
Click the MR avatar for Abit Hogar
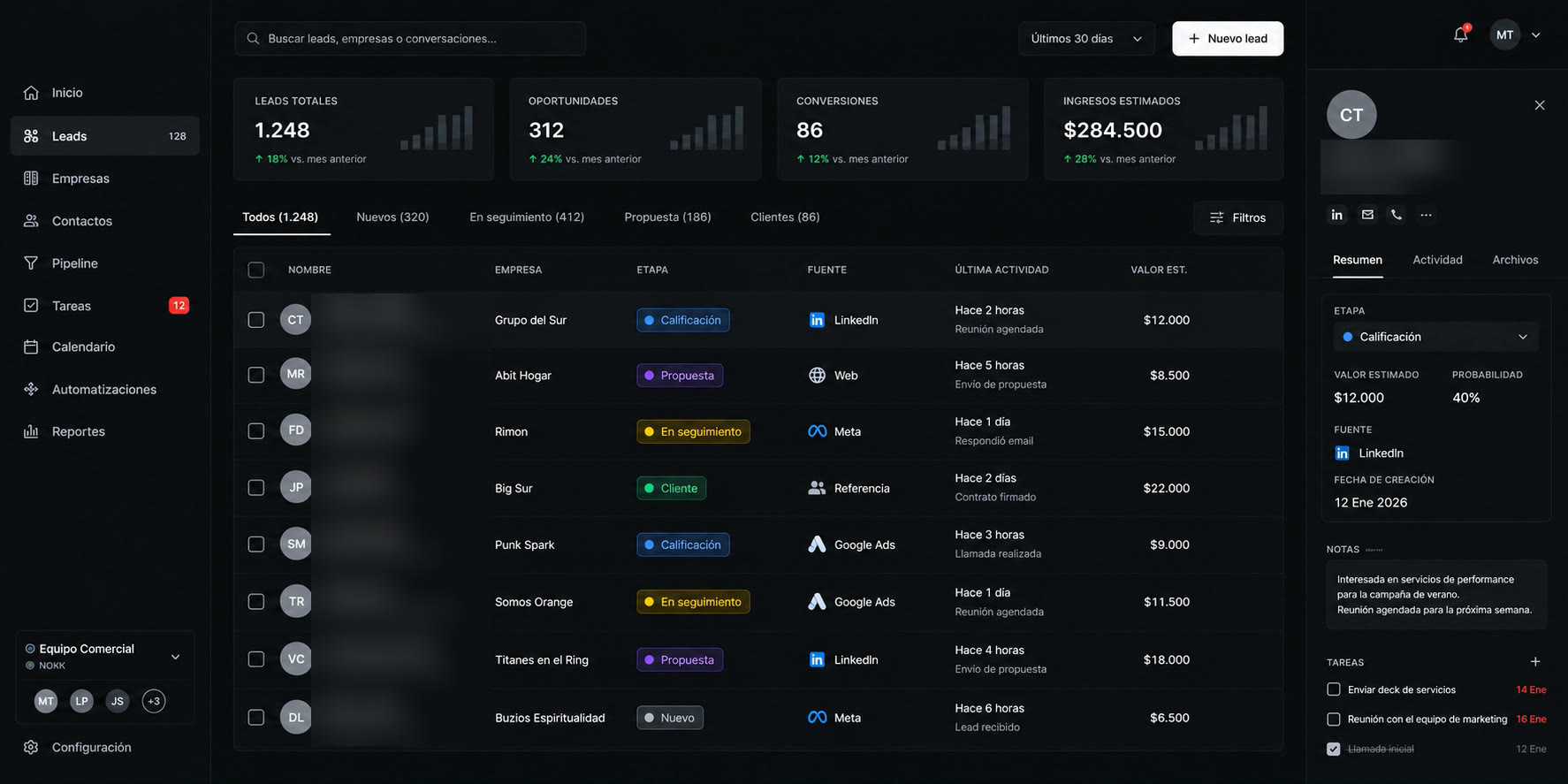tap(296, 375)
